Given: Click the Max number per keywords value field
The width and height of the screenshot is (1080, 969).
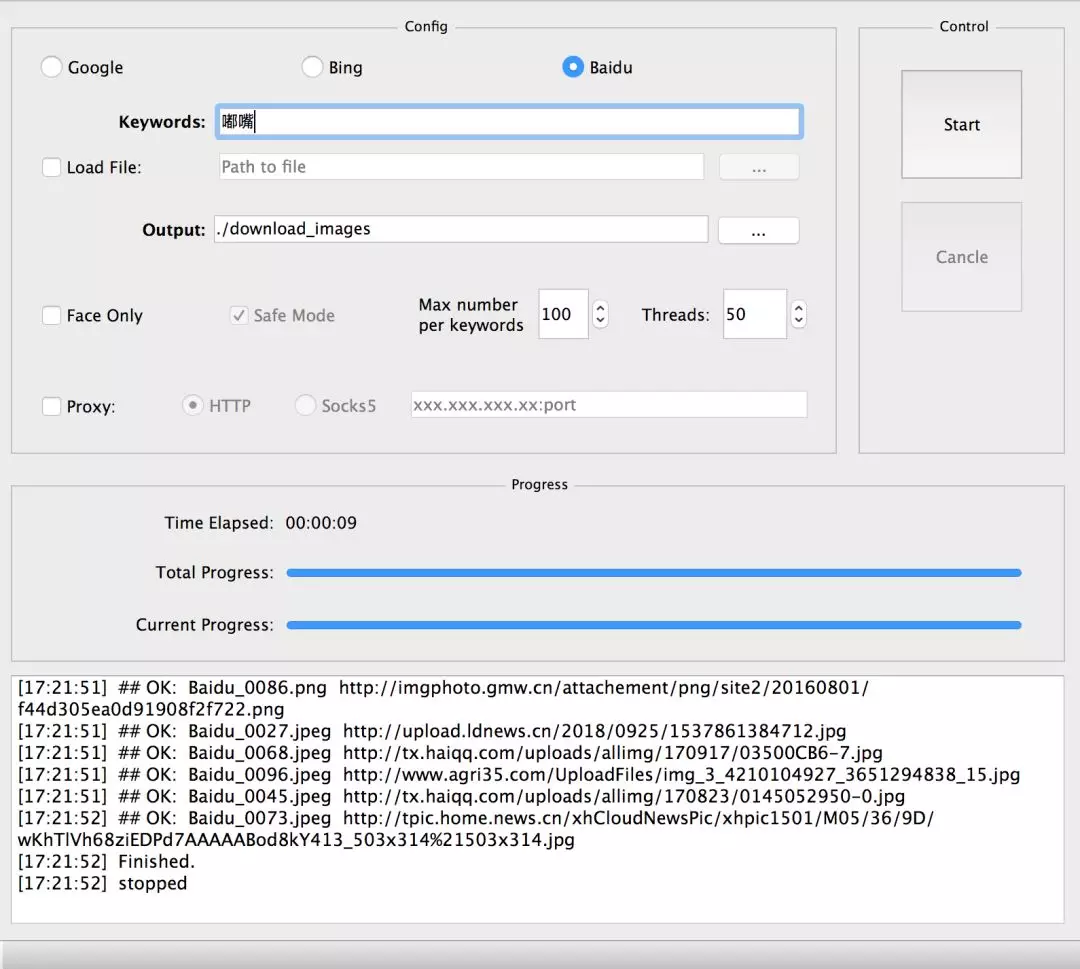Looking at the screenshot, I should coord(563,314).
